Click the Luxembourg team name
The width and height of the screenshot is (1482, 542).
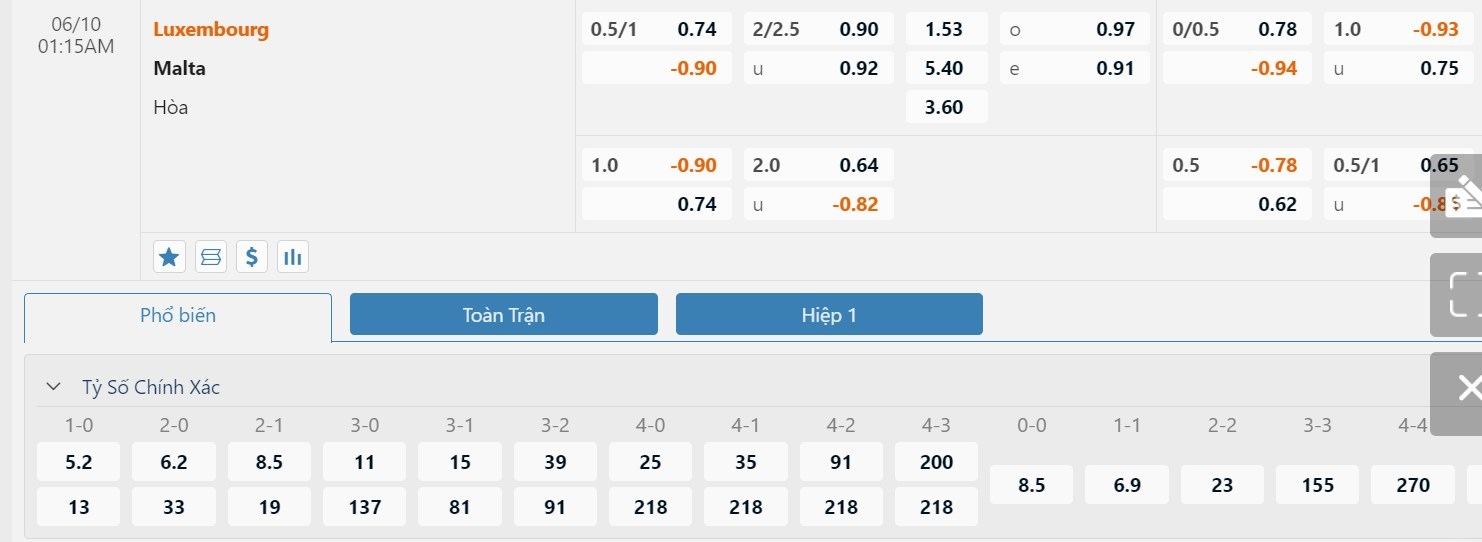[x=211, y=29]
